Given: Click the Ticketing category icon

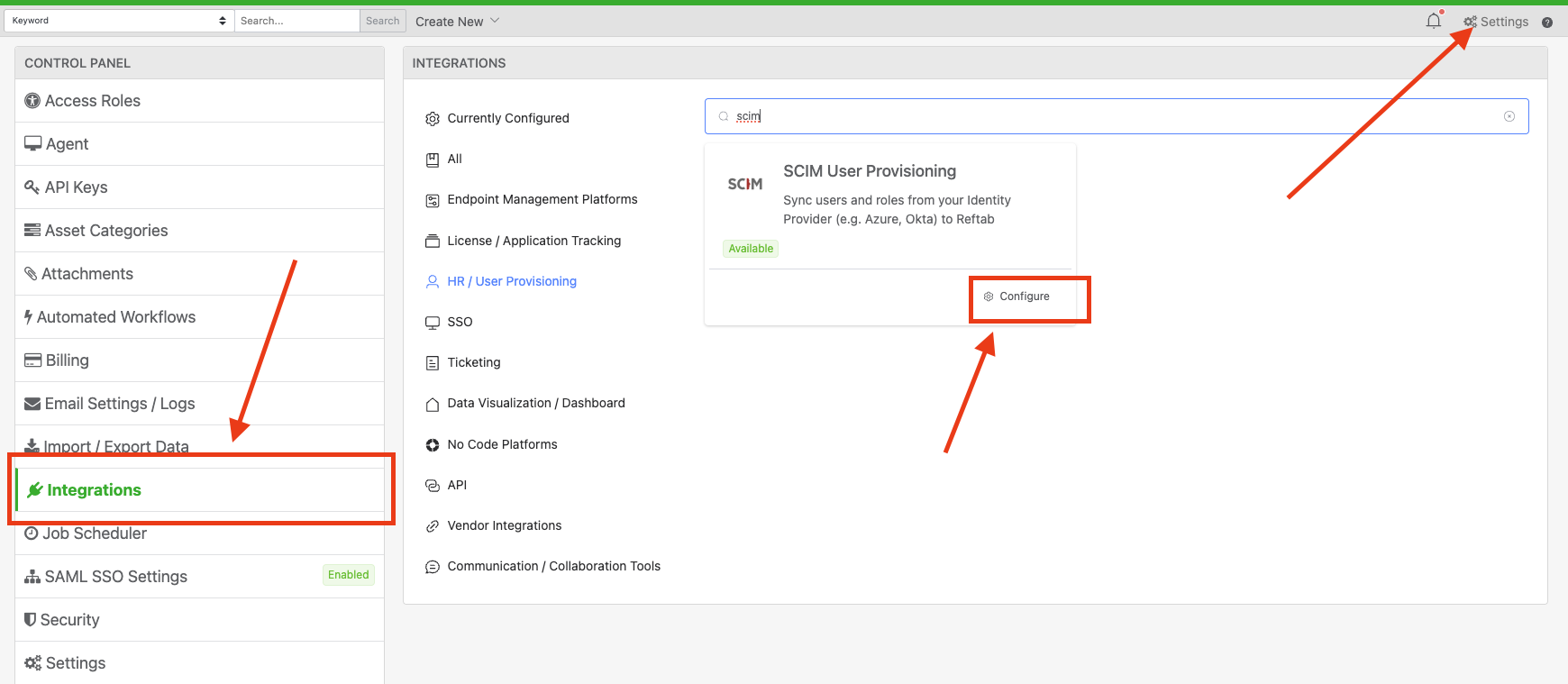Looking at the screenshot, I should (x=433, y=363).
